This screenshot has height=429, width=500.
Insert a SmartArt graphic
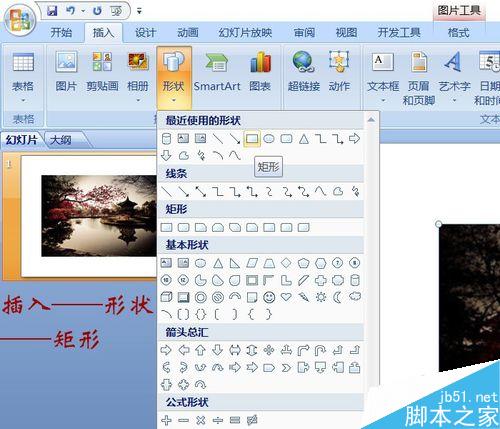pos(217,72)
